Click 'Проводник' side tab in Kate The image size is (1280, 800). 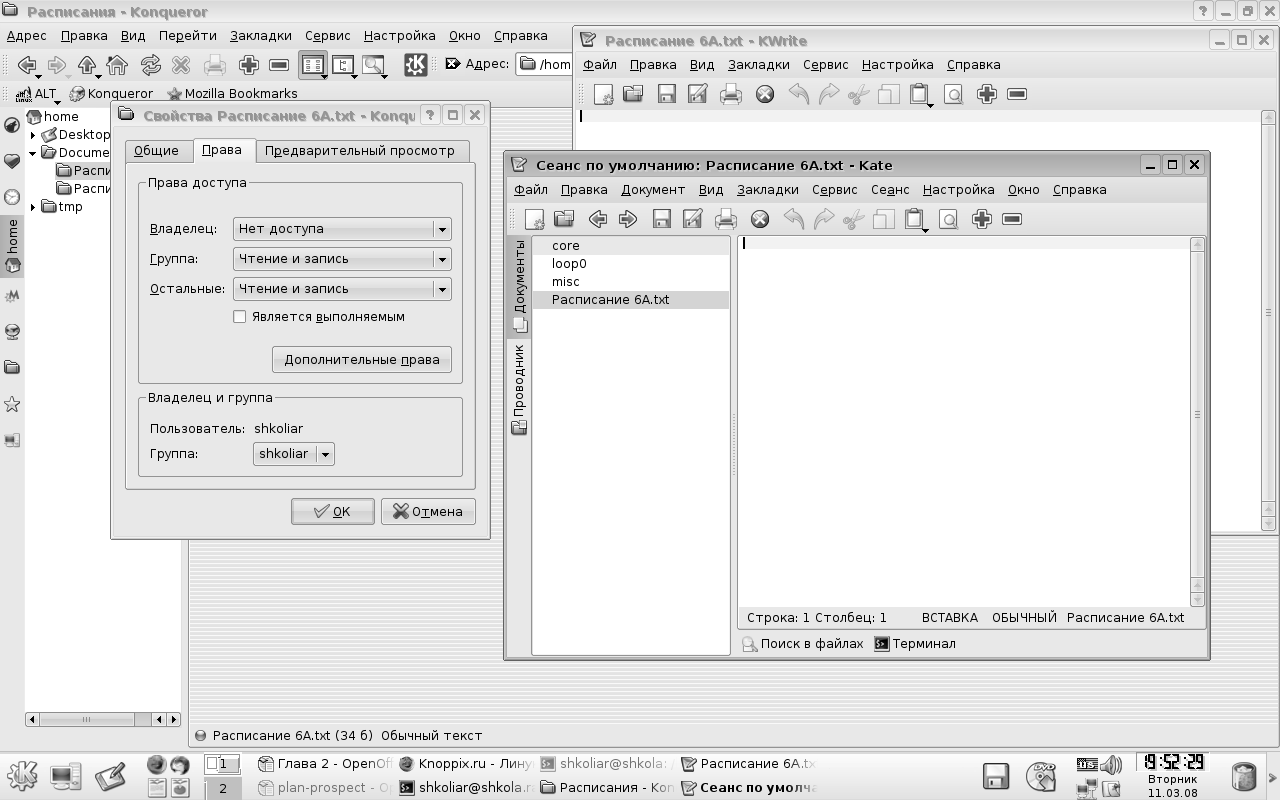click(519, 390)
